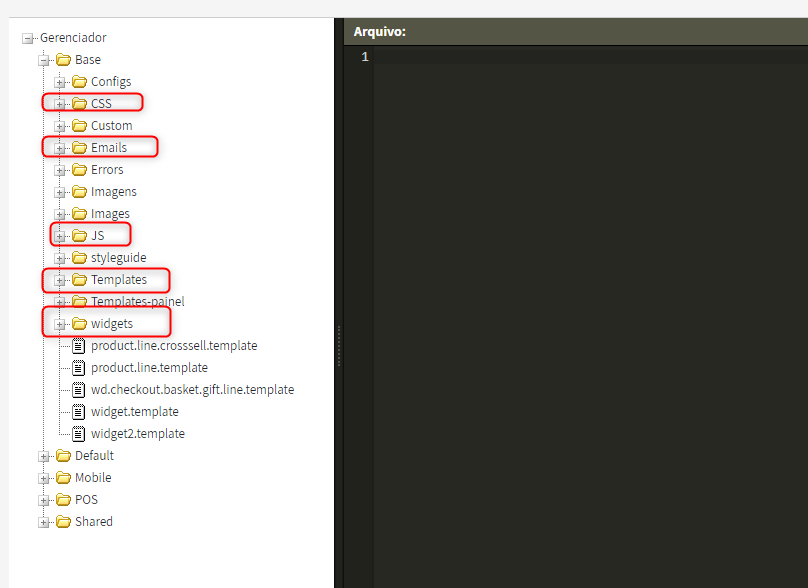Image resolution: width=808 pixels, height=588 pixels.
Task: Select the Errors label
Action: (107, 170)
